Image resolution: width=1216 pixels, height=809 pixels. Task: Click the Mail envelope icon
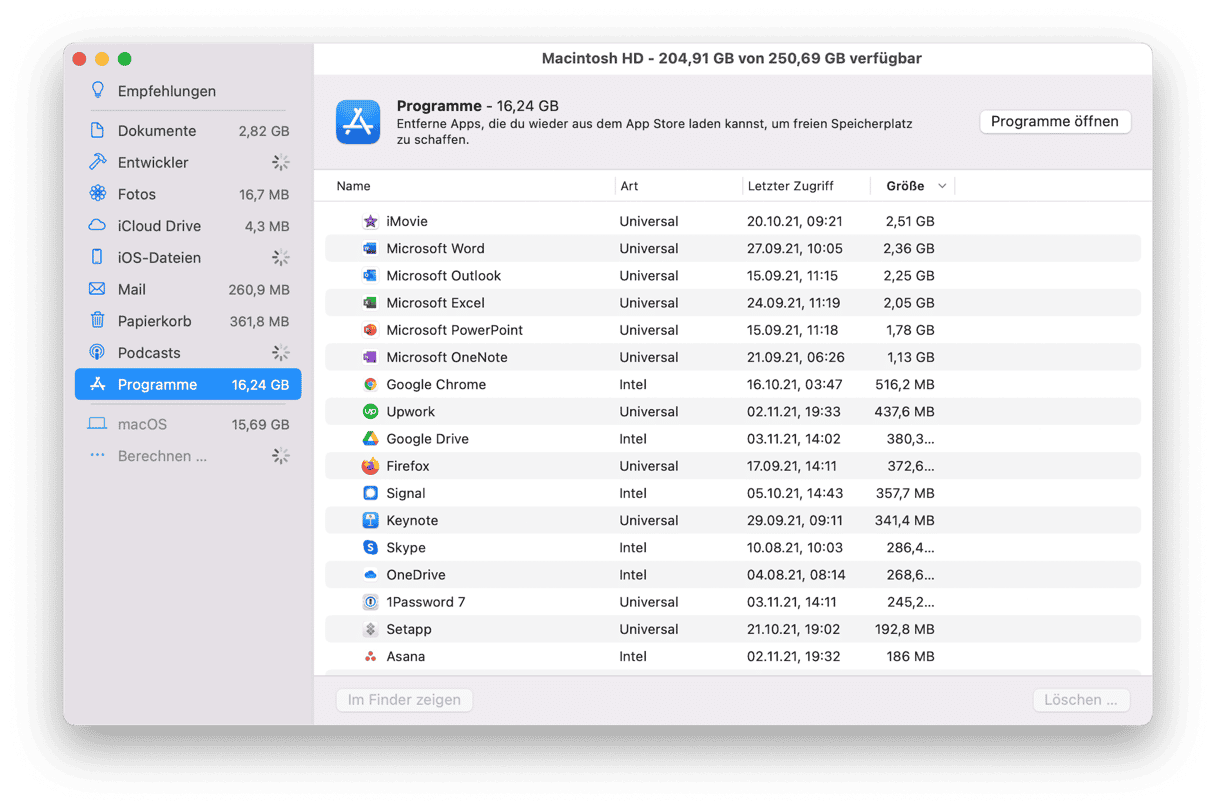pyautogui.click(x=97, y=289)
